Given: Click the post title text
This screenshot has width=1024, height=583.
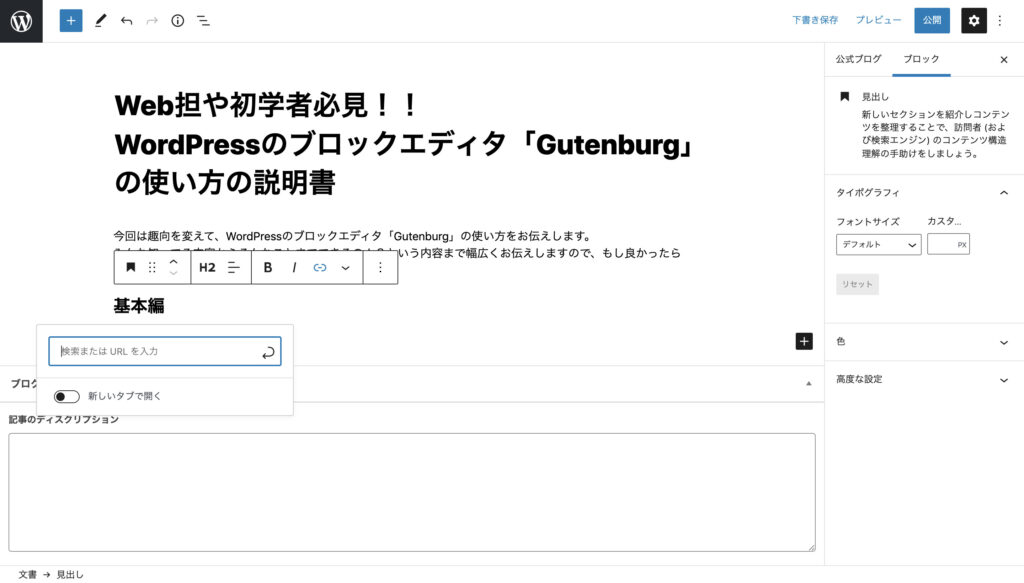Looking at the screenshot, I should click(404, 144).
